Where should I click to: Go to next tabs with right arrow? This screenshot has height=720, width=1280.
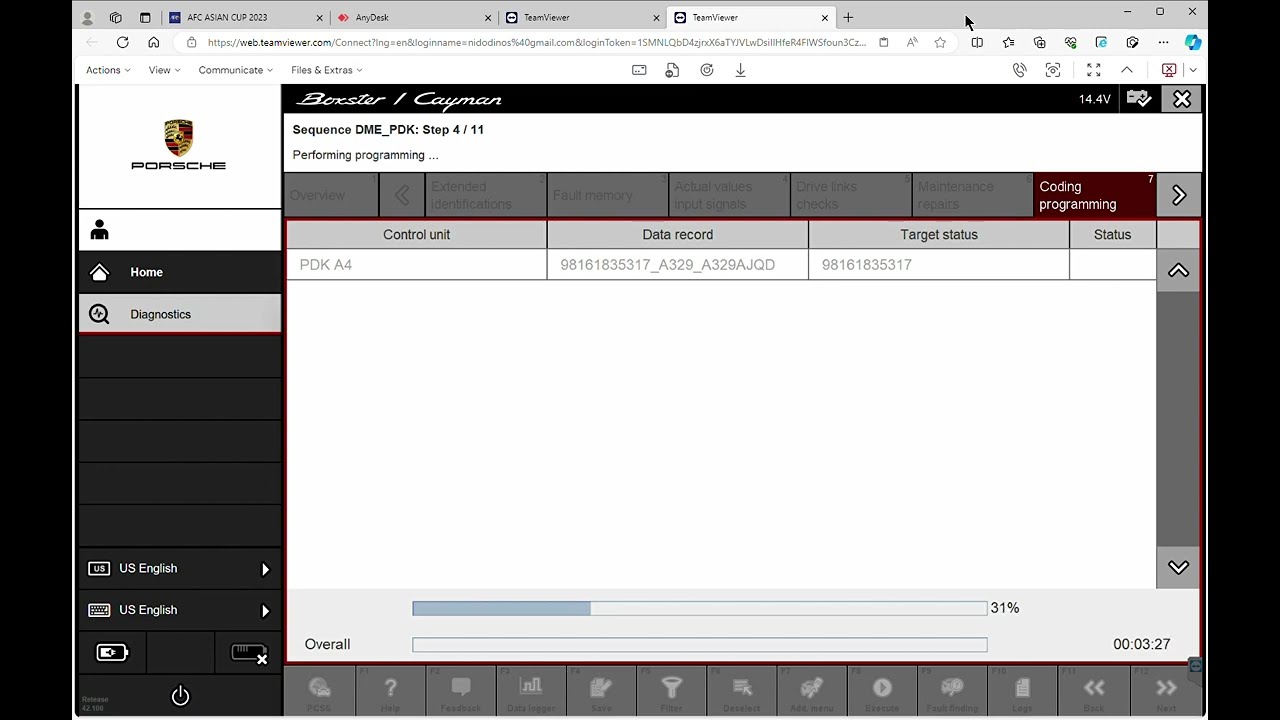pos(1178,195)
